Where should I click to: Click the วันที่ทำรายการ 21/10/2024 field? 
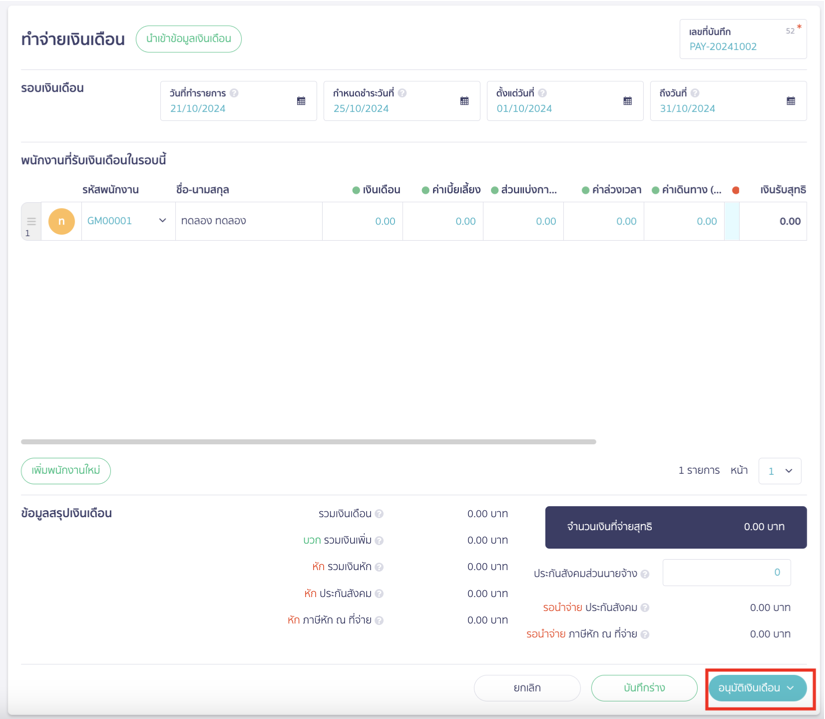238,101
